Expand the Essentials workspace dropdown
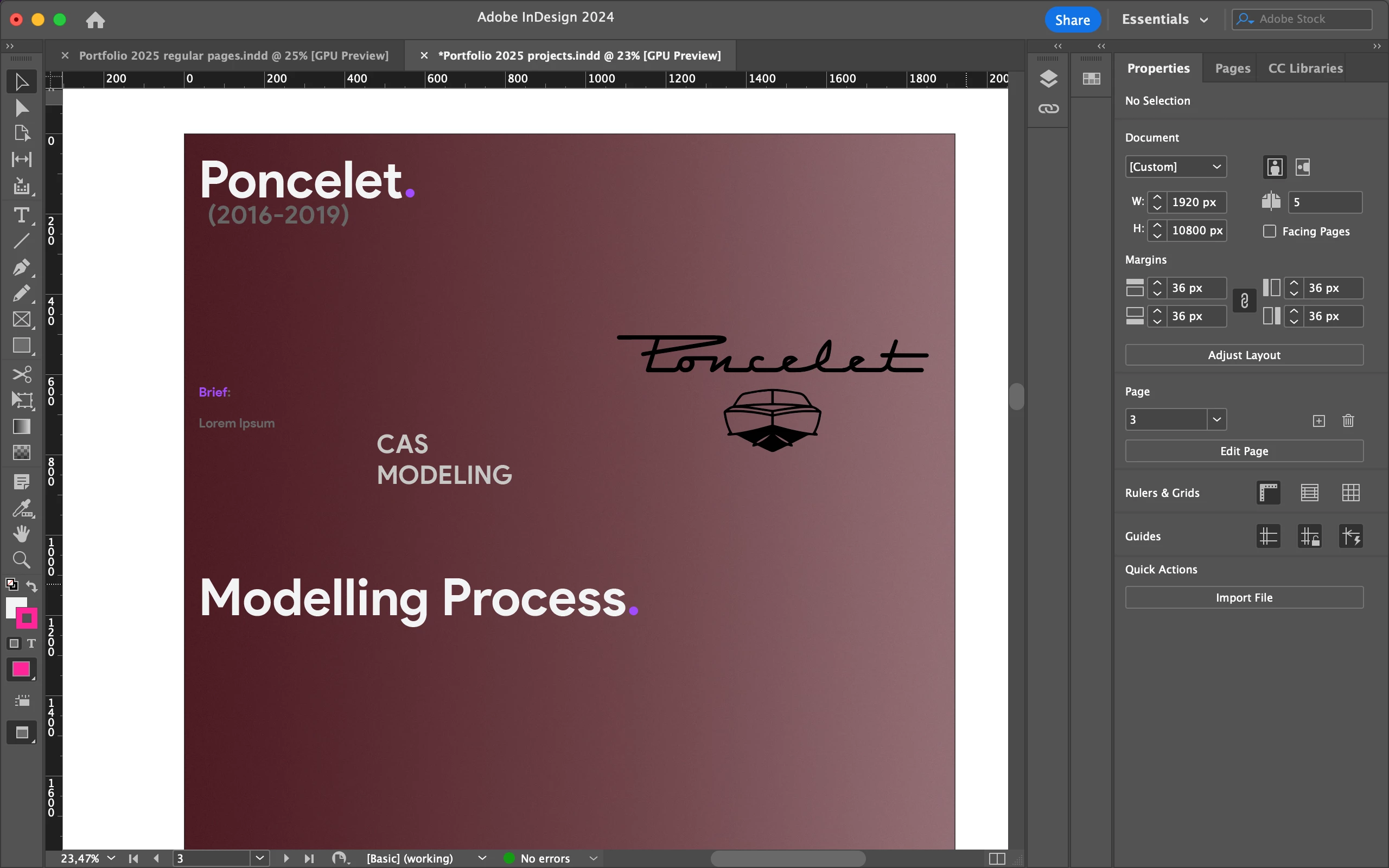This screenshot has width=1389, height=868. [1165, 20]
